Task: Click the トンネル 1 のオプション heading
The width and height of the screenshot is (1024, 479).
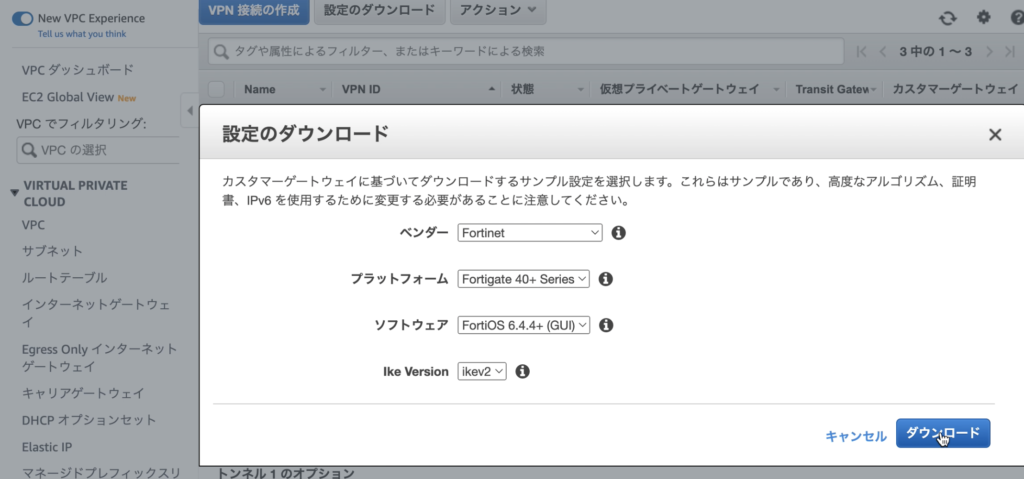Action: pos(285,474)
